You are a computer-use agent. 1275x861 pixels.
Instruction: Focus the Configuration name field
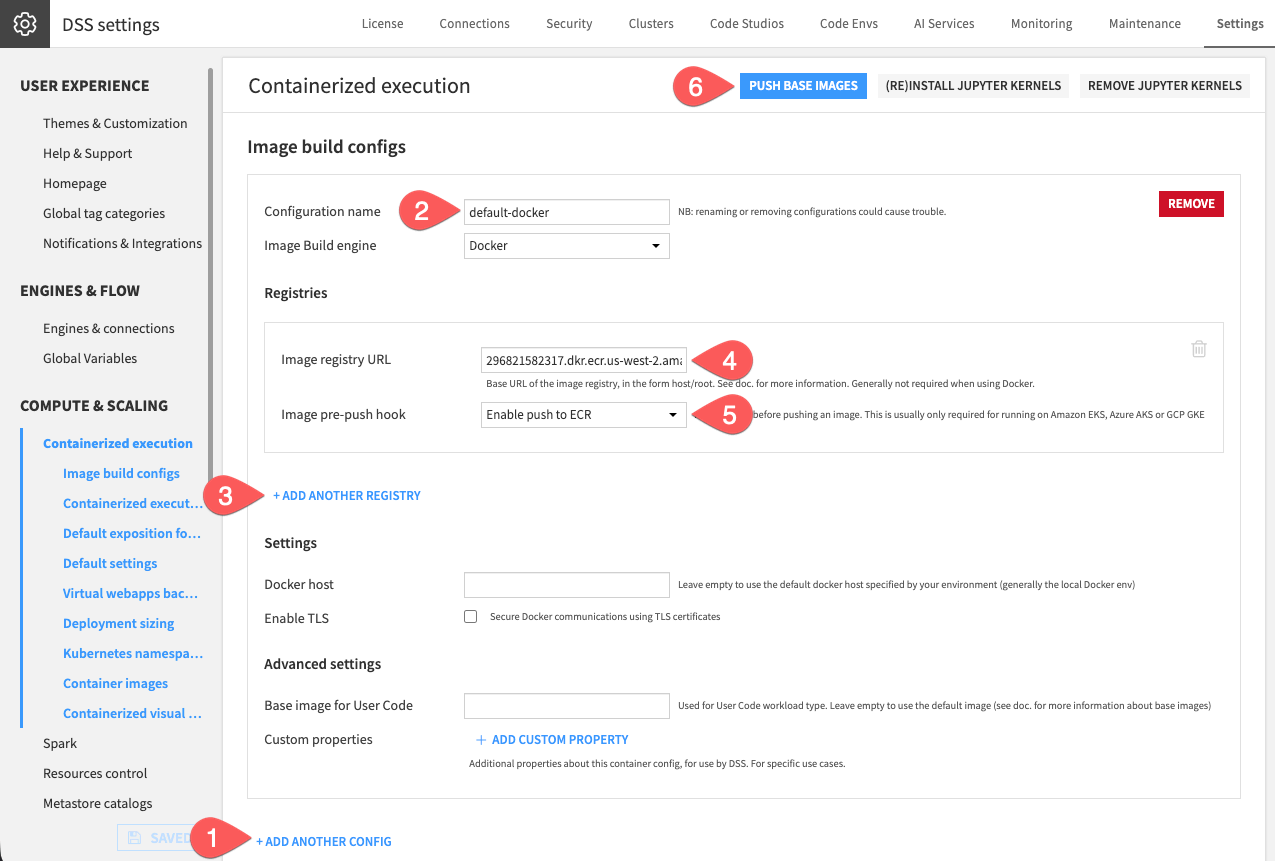567,212
